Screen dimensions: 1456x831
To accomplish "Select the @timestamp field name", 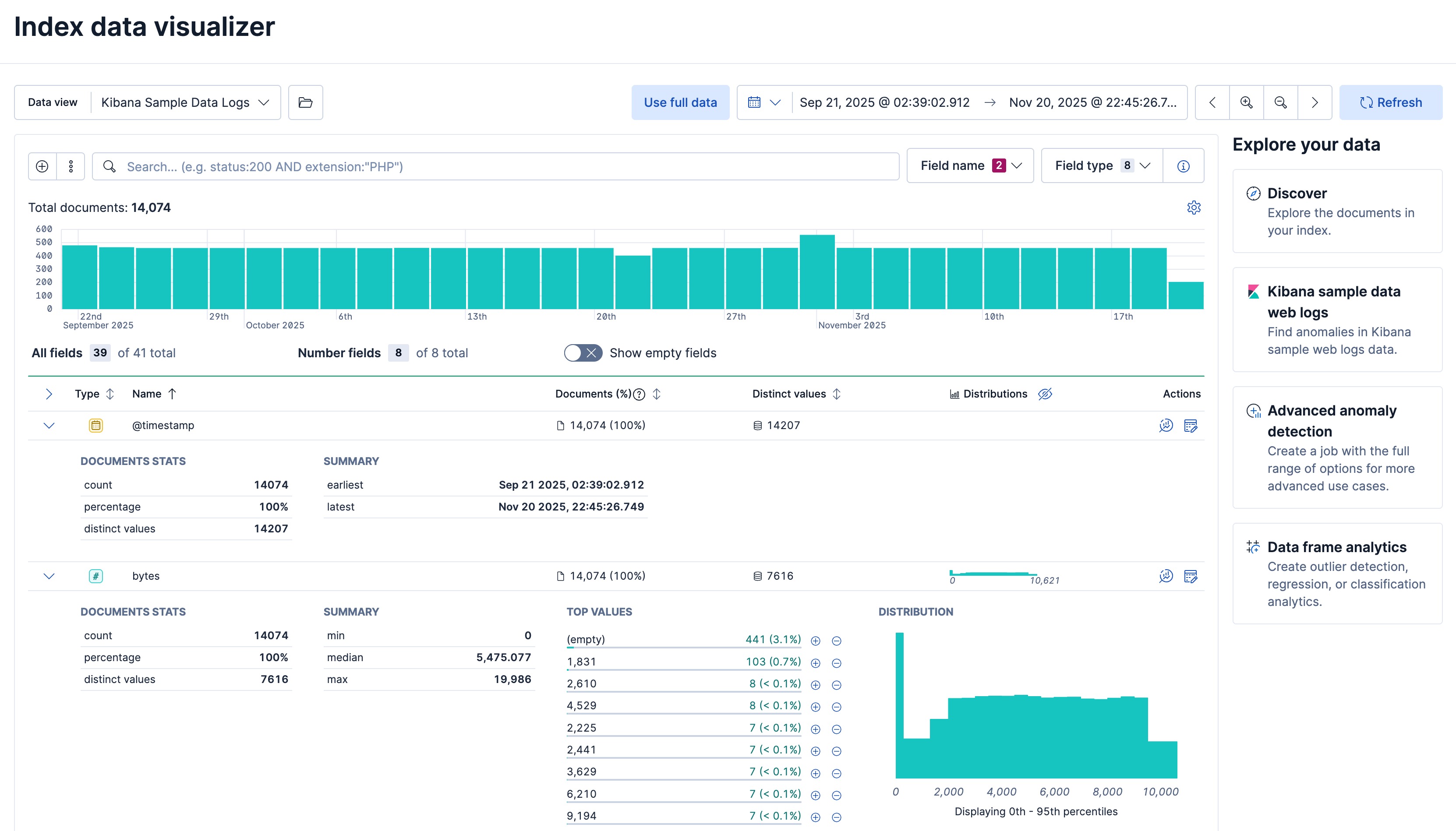I will coord(163,425).
